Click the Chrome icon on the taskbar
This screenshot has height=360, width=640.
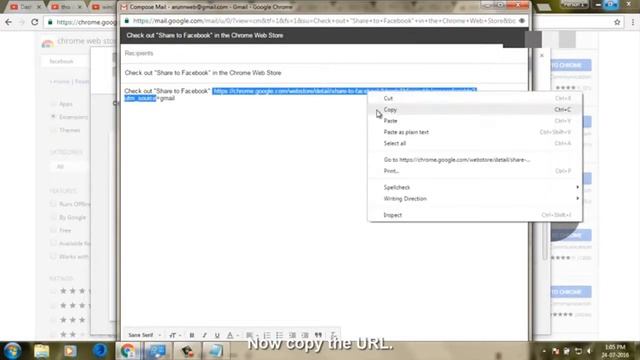click(x=128, y=351)
